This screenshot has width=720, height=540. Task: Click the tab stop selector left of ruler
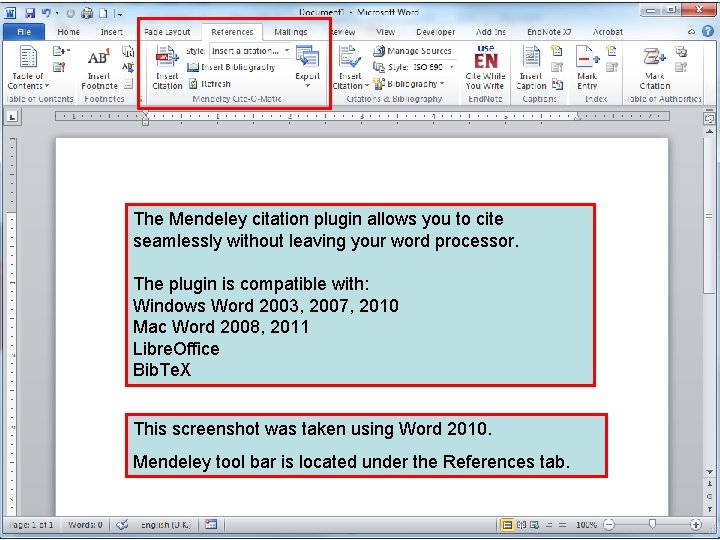pyautogui.click(x=12, y=117)
